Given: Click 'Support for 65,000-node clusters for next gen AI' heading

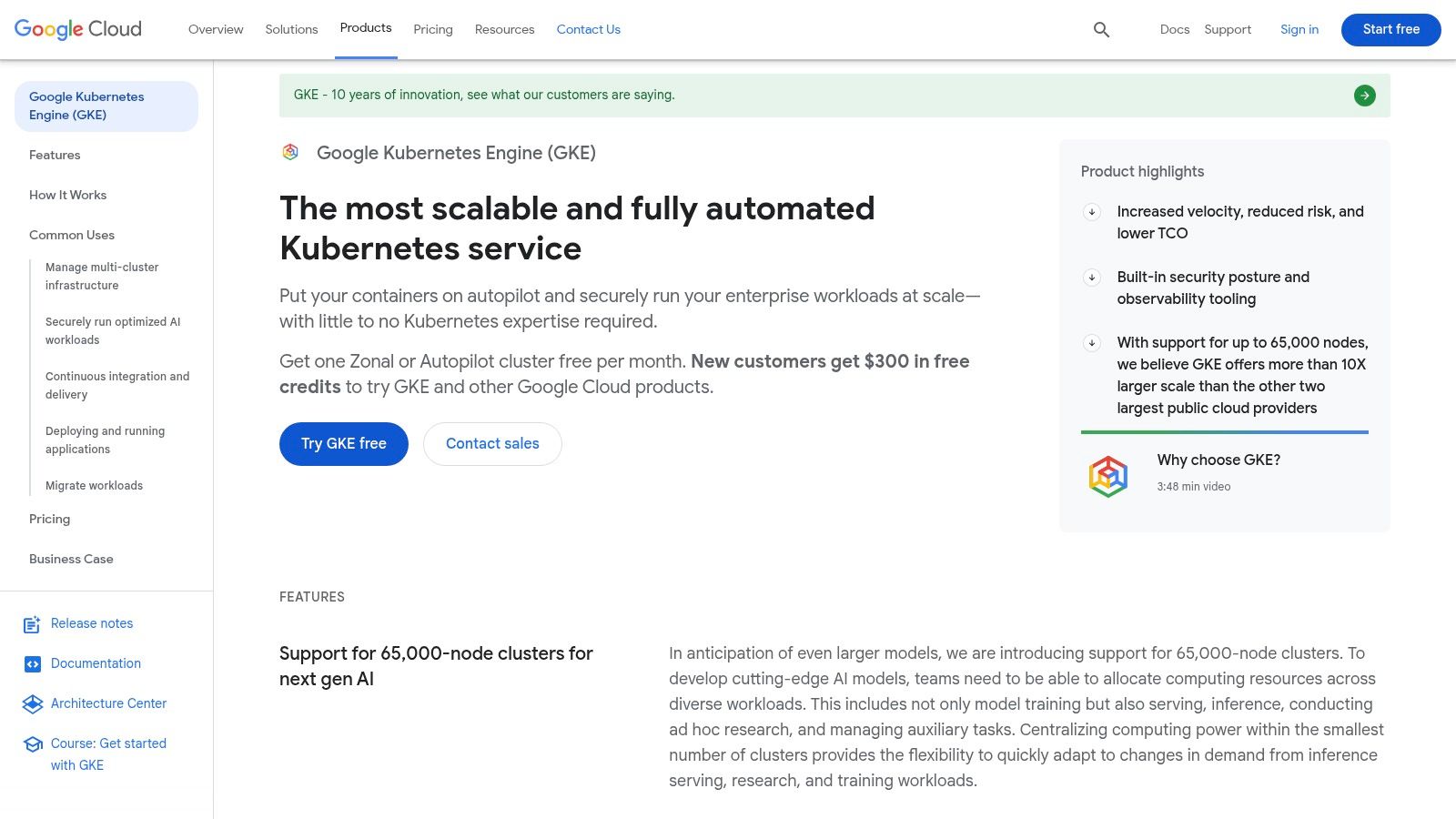Looking at the screenshot, I should 436,666.
